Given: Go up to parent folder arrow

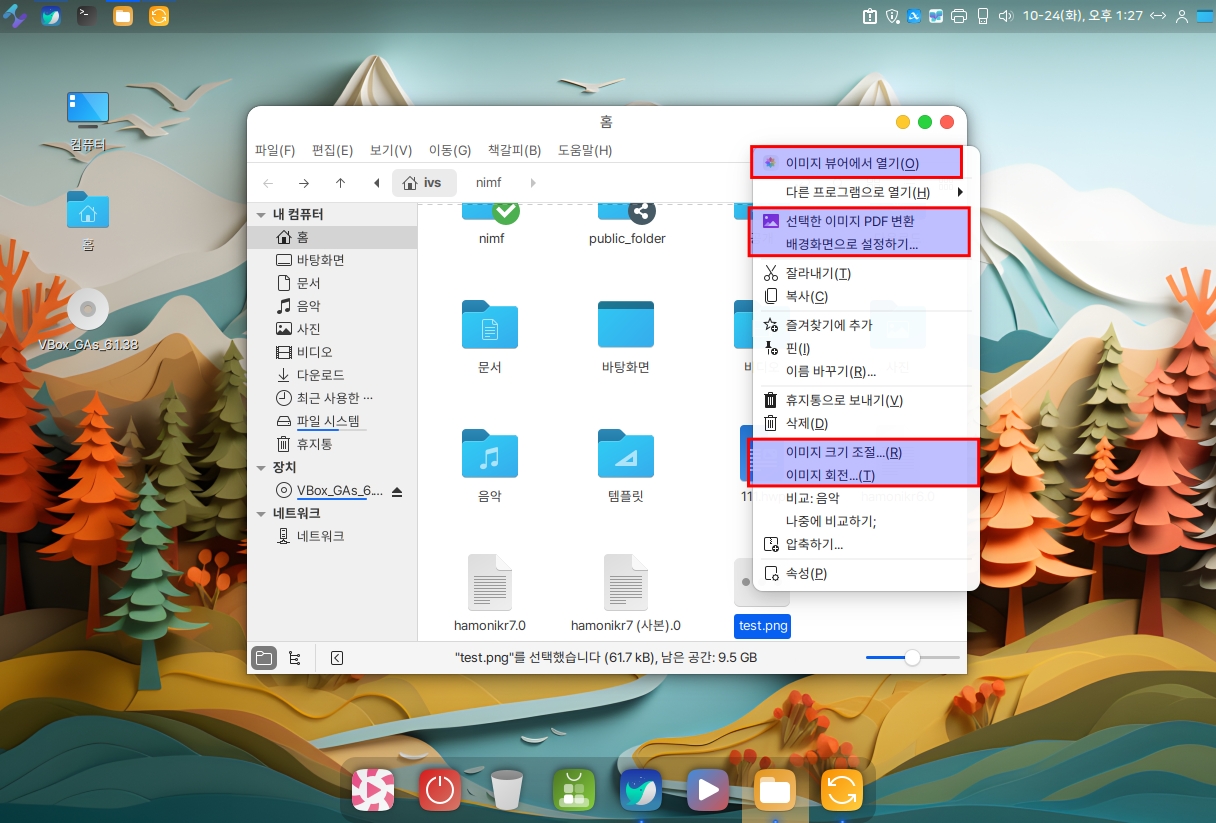Looking at the screenshot, I should 340,183.
